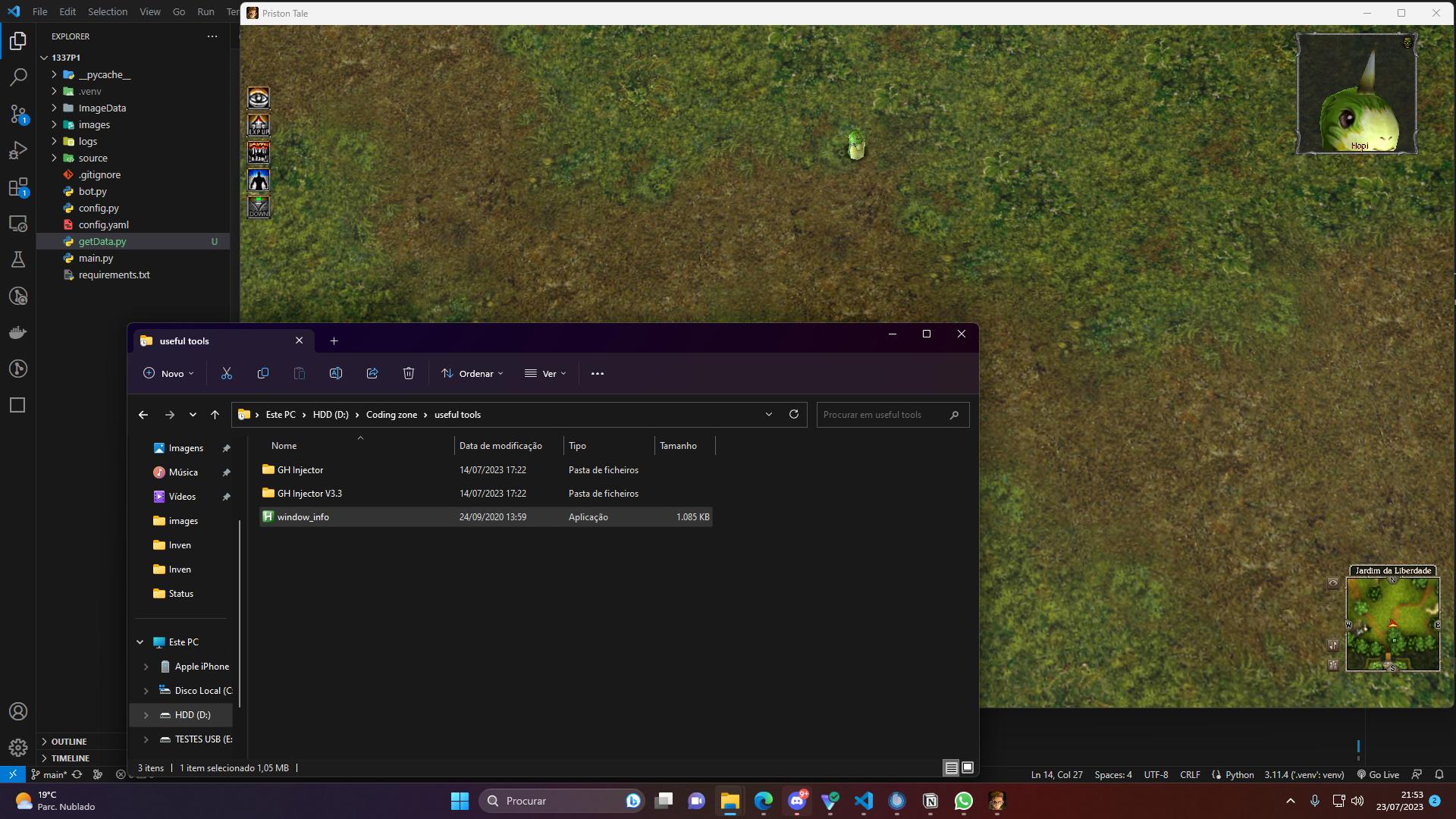This screenshot has width=1456, height=819.
Task: Open the Ver view dropdown
Action: click(545, 373)
